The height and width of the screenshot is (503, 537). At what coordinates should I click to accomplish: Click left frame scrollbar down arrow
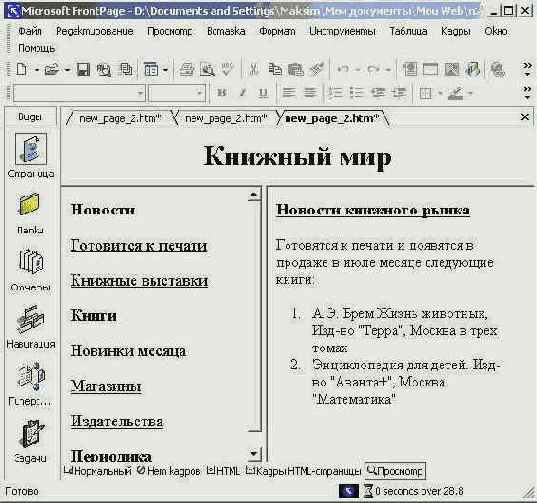(x=254, y=454)
